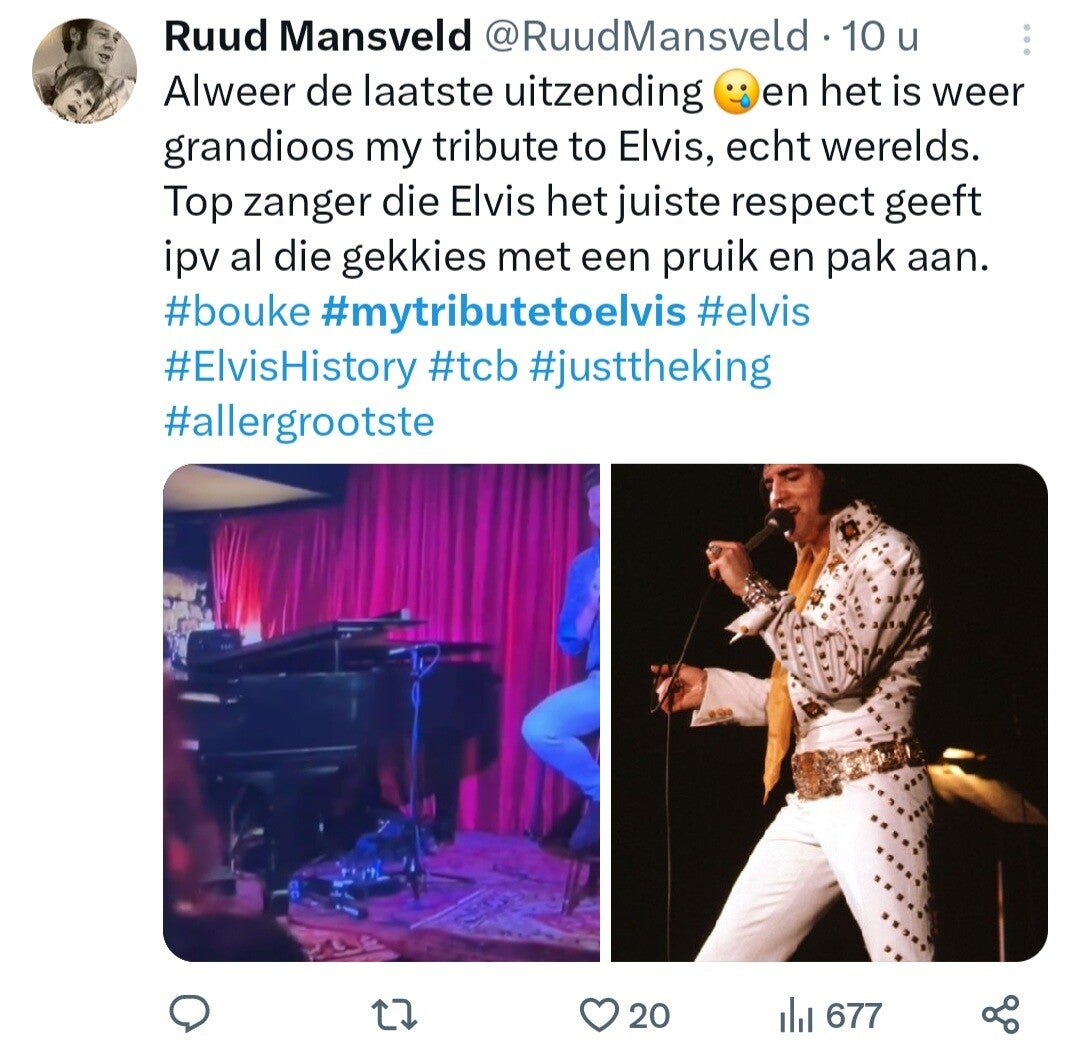This screenshot has width=1080, height=1054.
Task: Open the white jumpsuit singer photo
Action: 829,712
